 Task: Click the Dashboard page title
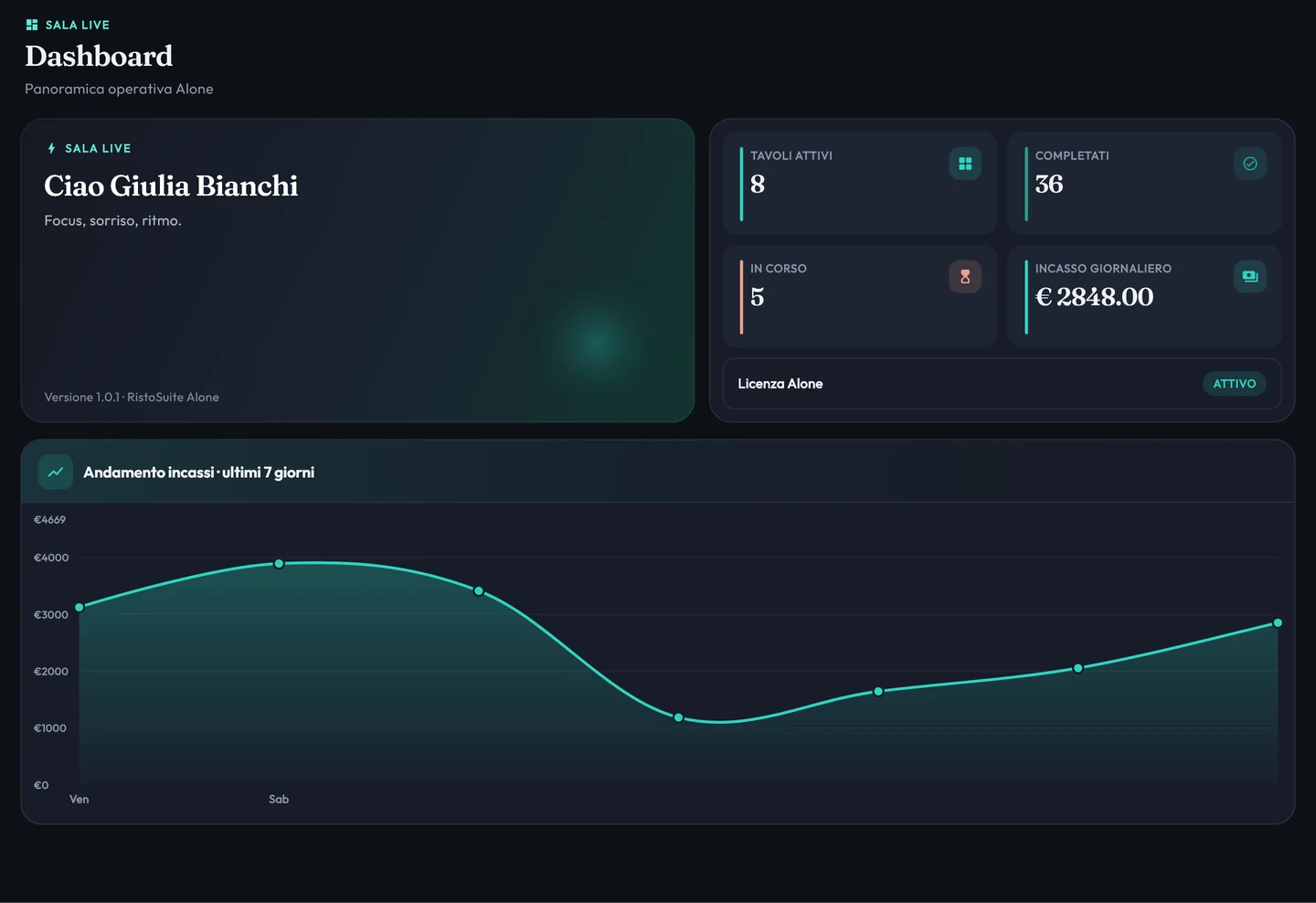pos(99,56)
